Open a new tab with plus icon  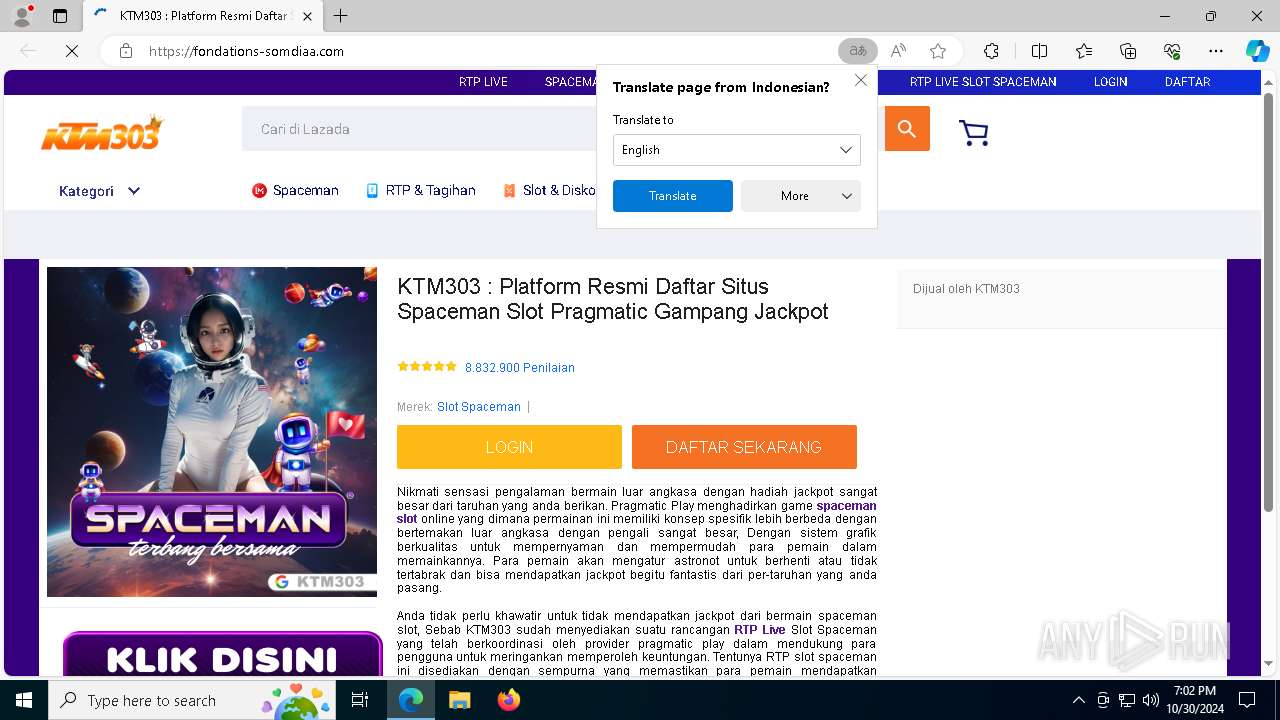click(341, 16)
